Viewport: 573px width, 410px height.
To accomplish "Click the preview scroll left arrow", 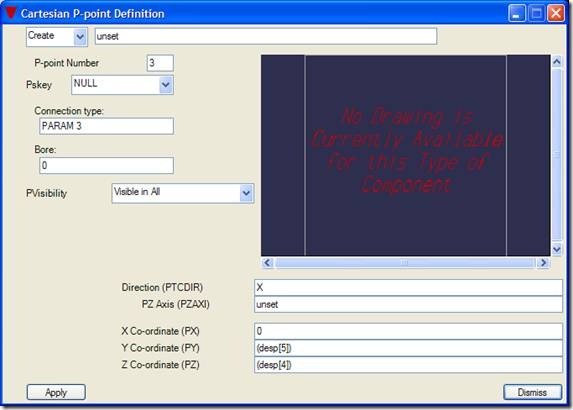I will coord(267,262).
